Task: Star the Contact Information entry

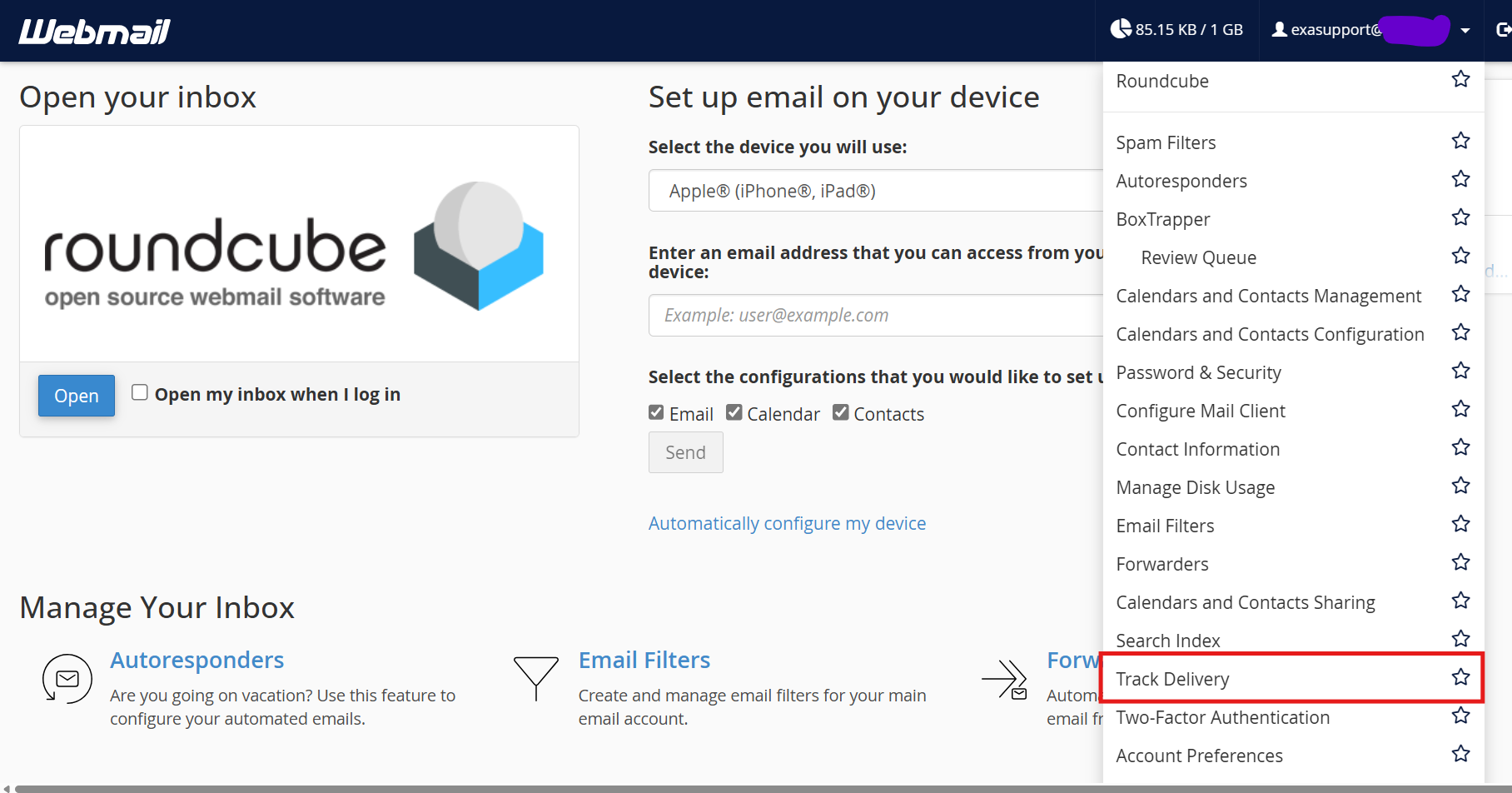Action: coord(1460,447)
